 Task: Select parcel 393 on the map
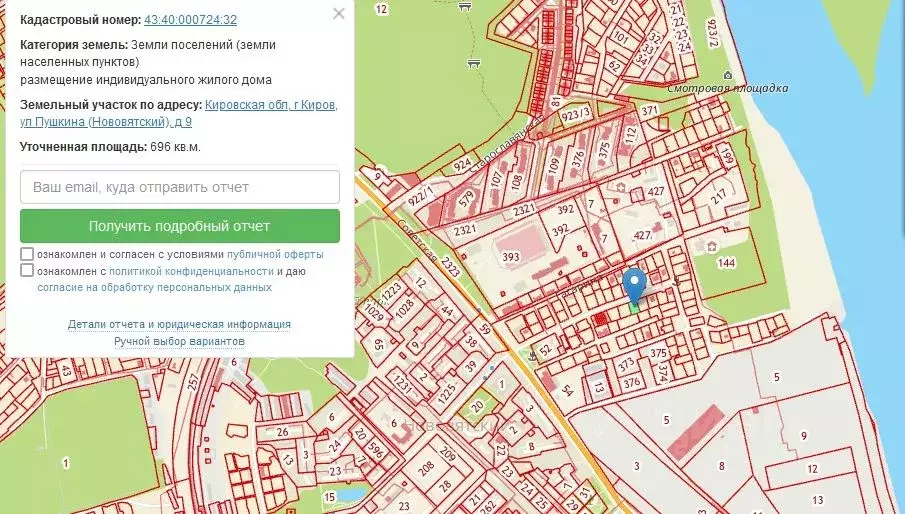click(510, 258)
